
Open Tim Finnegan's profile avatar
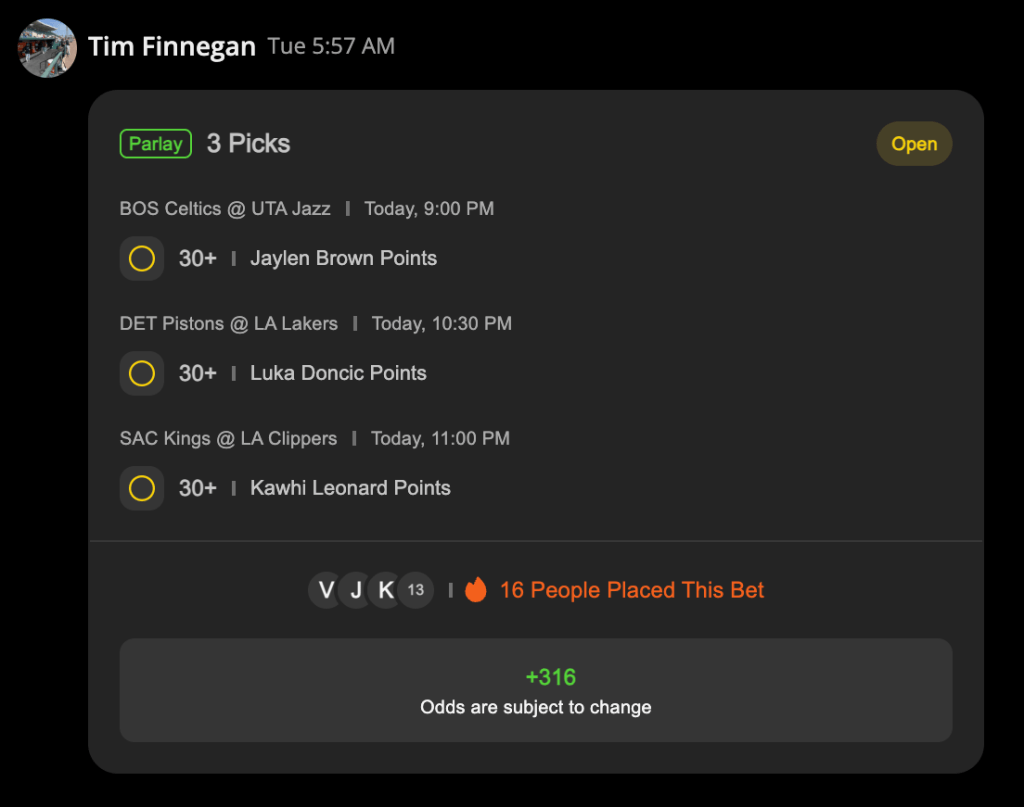click(47, 48)
